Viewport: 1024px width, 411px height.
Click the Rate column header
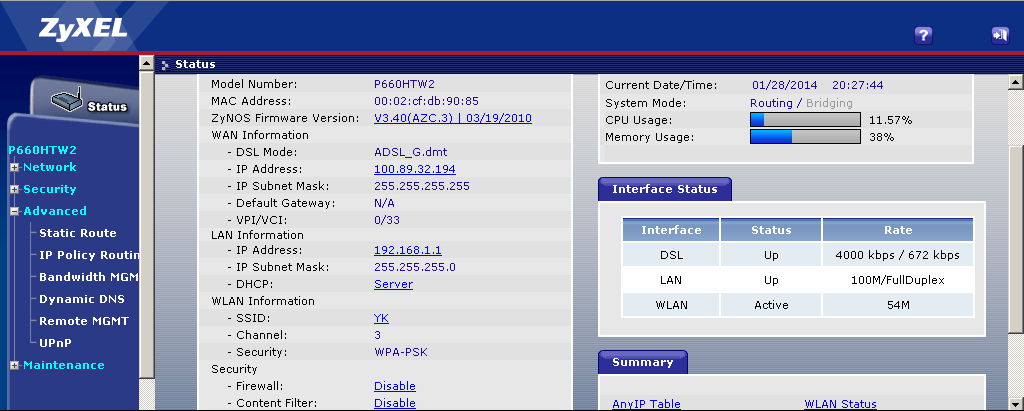click(x=897, y=230)
